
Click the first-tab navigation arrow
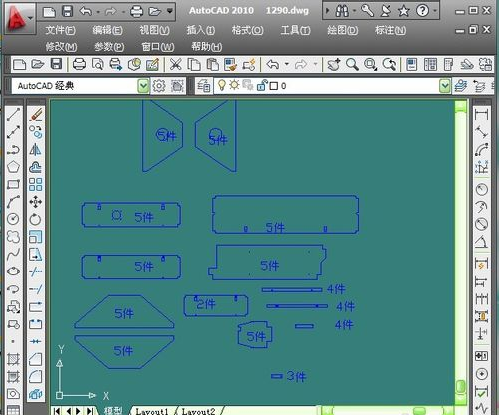tap(57, 411)
